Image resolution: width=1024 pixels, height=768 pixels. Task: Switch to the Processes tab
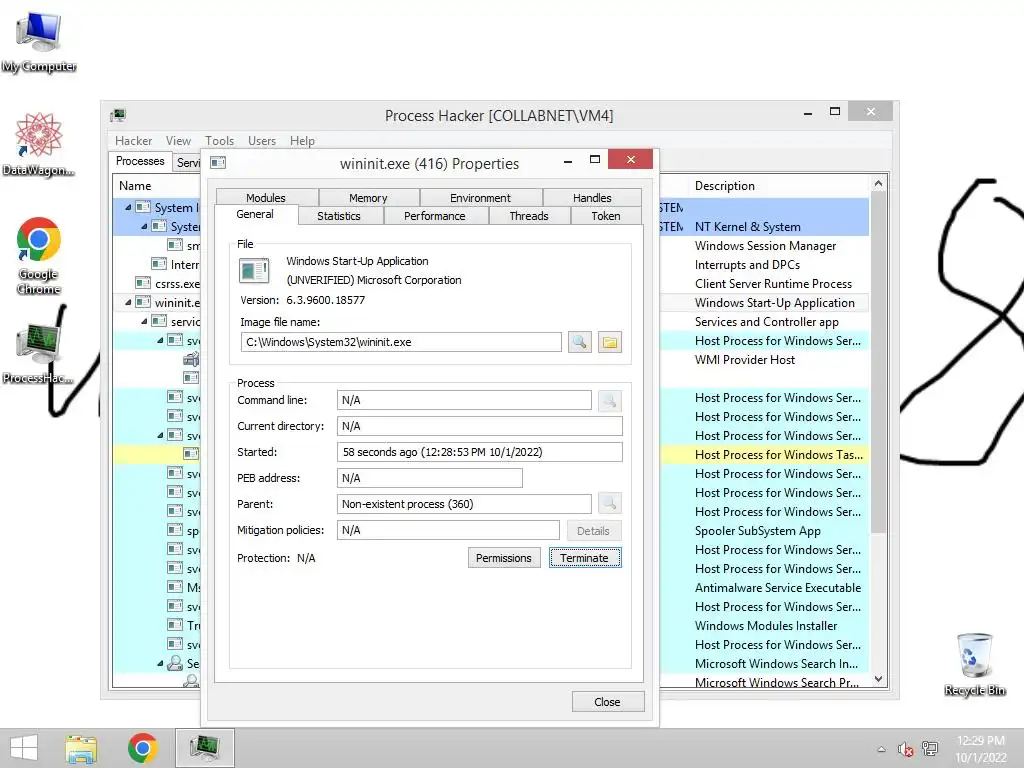coord(140,161)
